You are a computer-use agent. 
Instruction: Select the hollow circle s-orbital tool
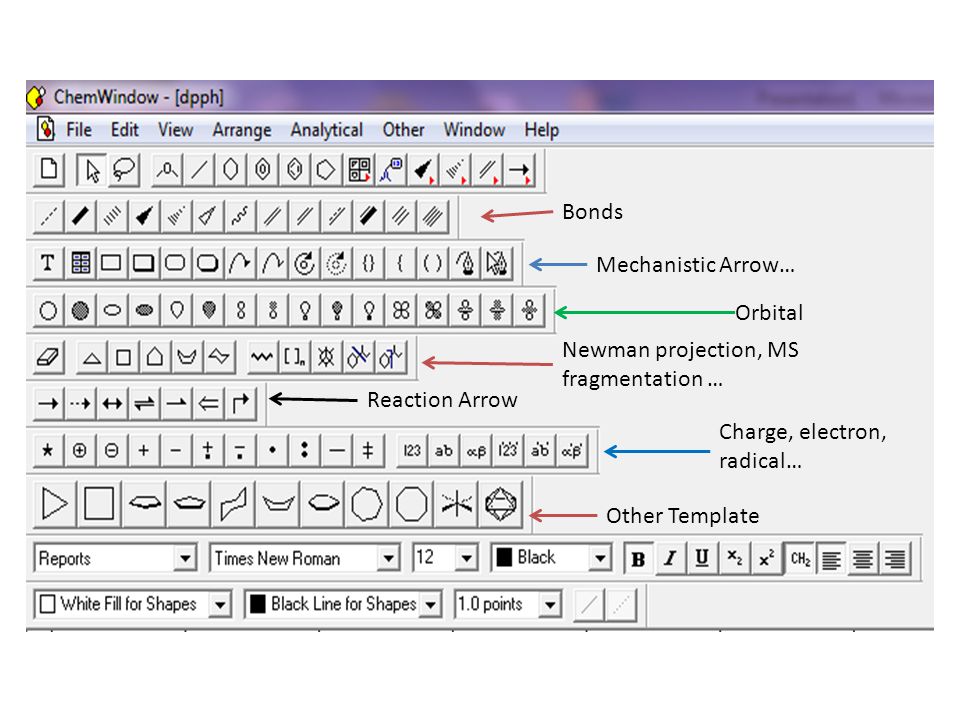[x=48, y=310]
